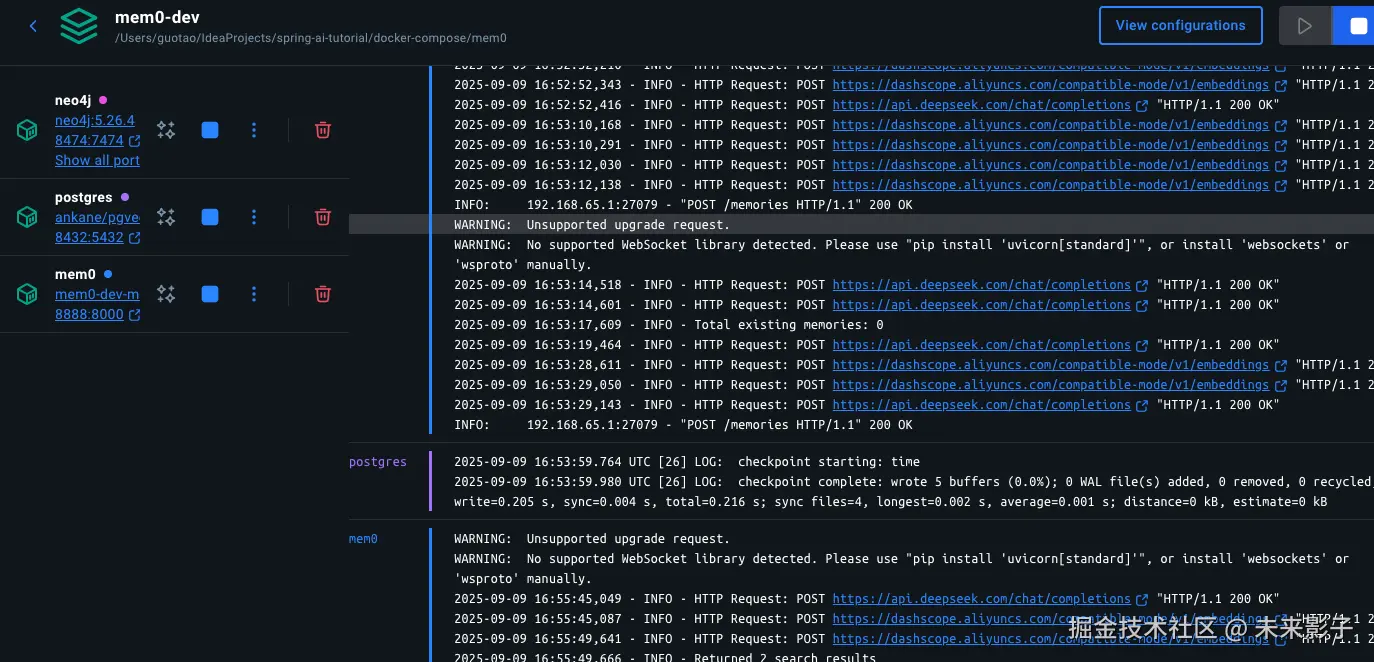The height and width of the screenshot is (662, 1374).
Task: Go back using the left chevron arrow
Action: click(x=33, y=26)
